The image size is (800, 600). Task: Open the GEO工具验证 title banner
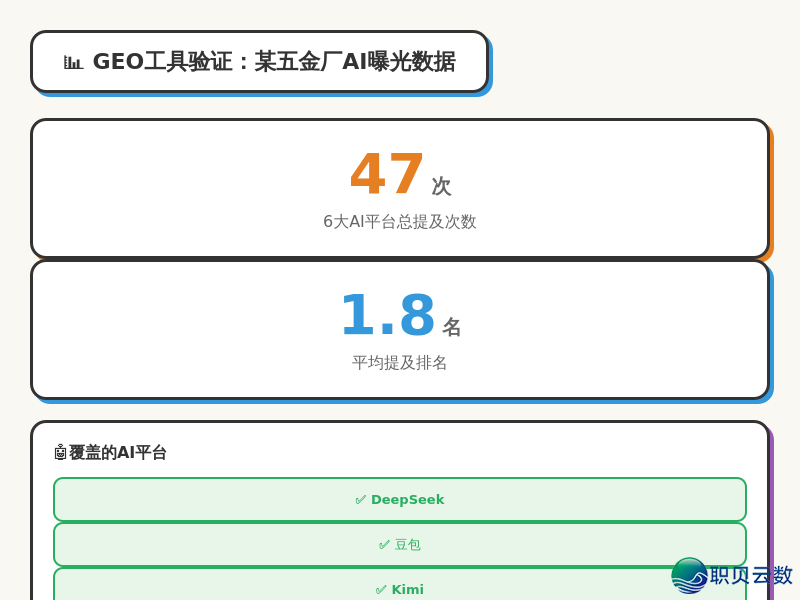point(260,62)
